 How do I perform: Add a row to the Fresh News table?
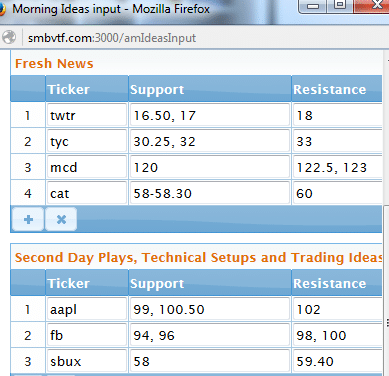pyautogui.click(x=28, y=219)
